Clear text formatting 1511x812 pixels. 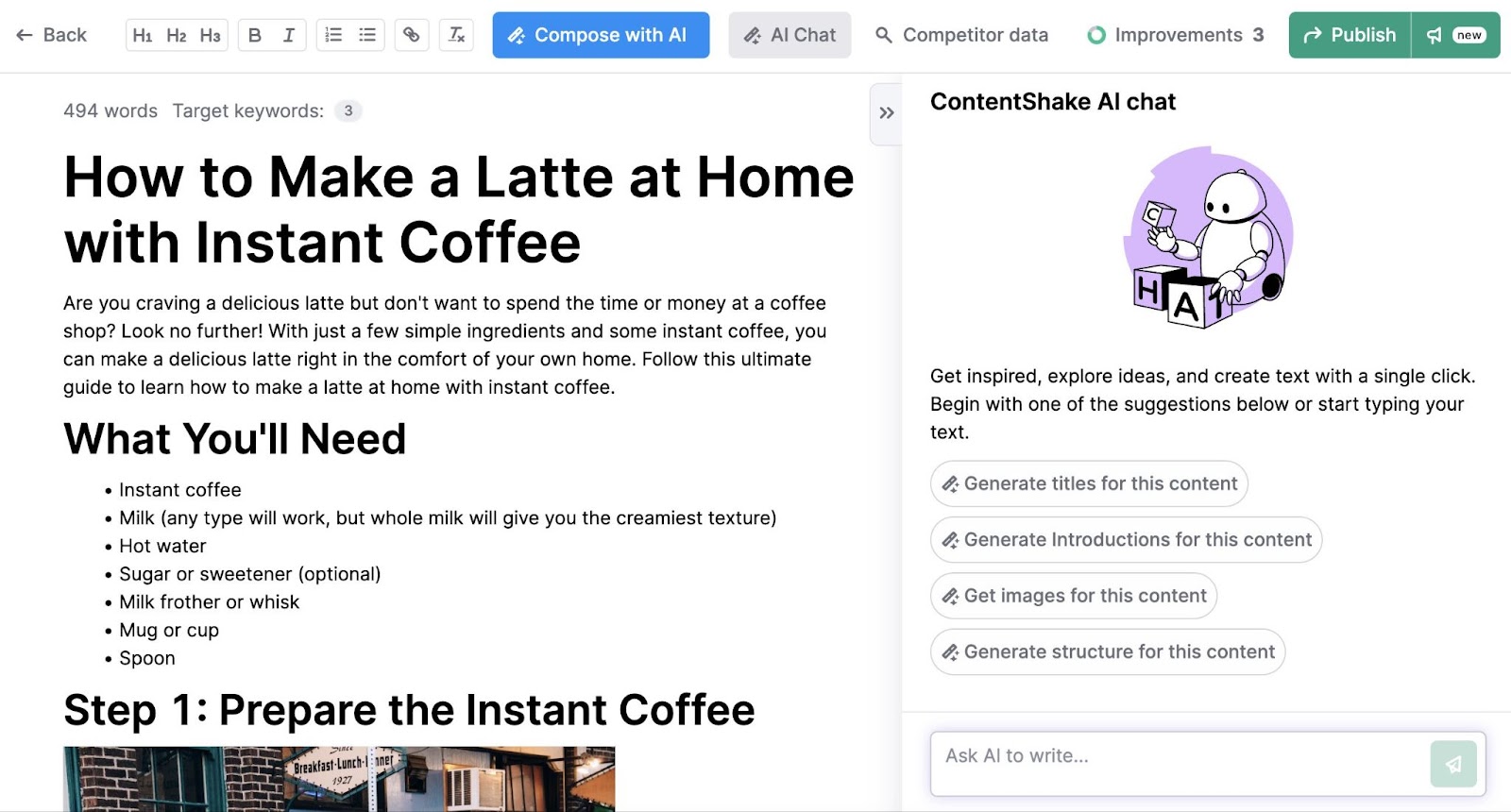[x=456, y=35]
